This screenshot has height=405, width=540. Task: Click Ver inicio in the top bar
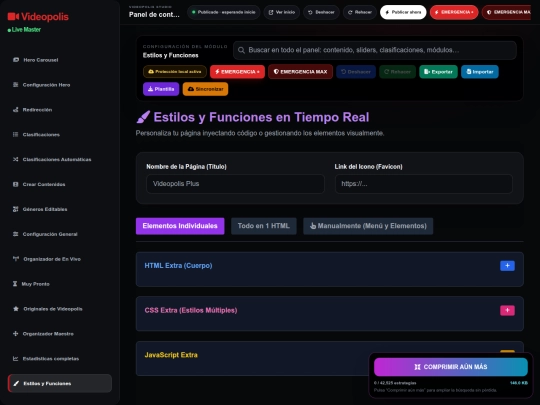click(x=282, y=12)
